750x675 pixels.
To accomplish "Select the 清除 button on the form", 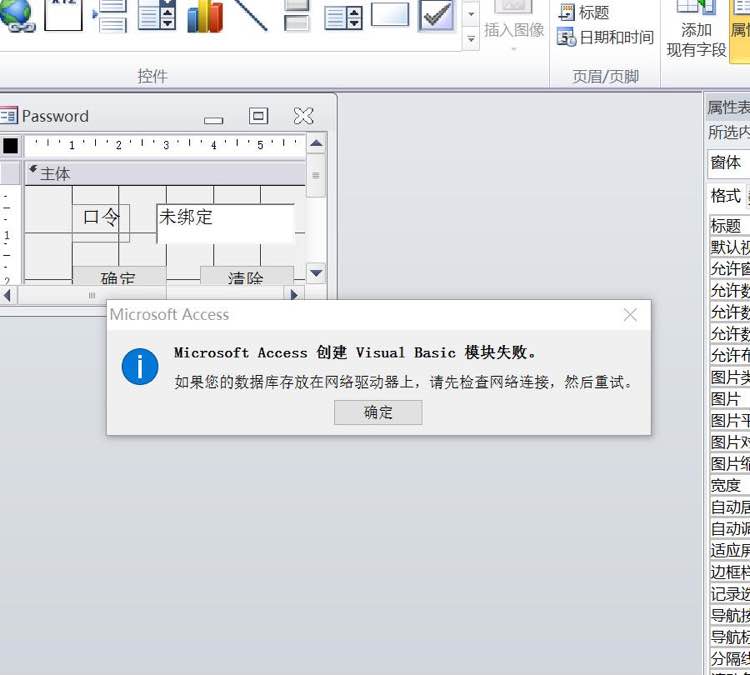I will (x=247, y=276).
